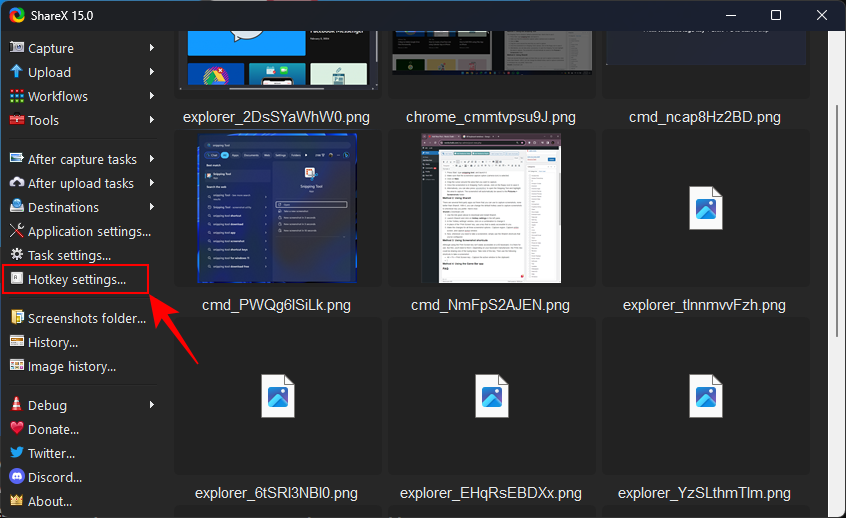This screenshot has width=846, height=518.
Task: Open the Capture menu
Action: click(x=51, y=48)
